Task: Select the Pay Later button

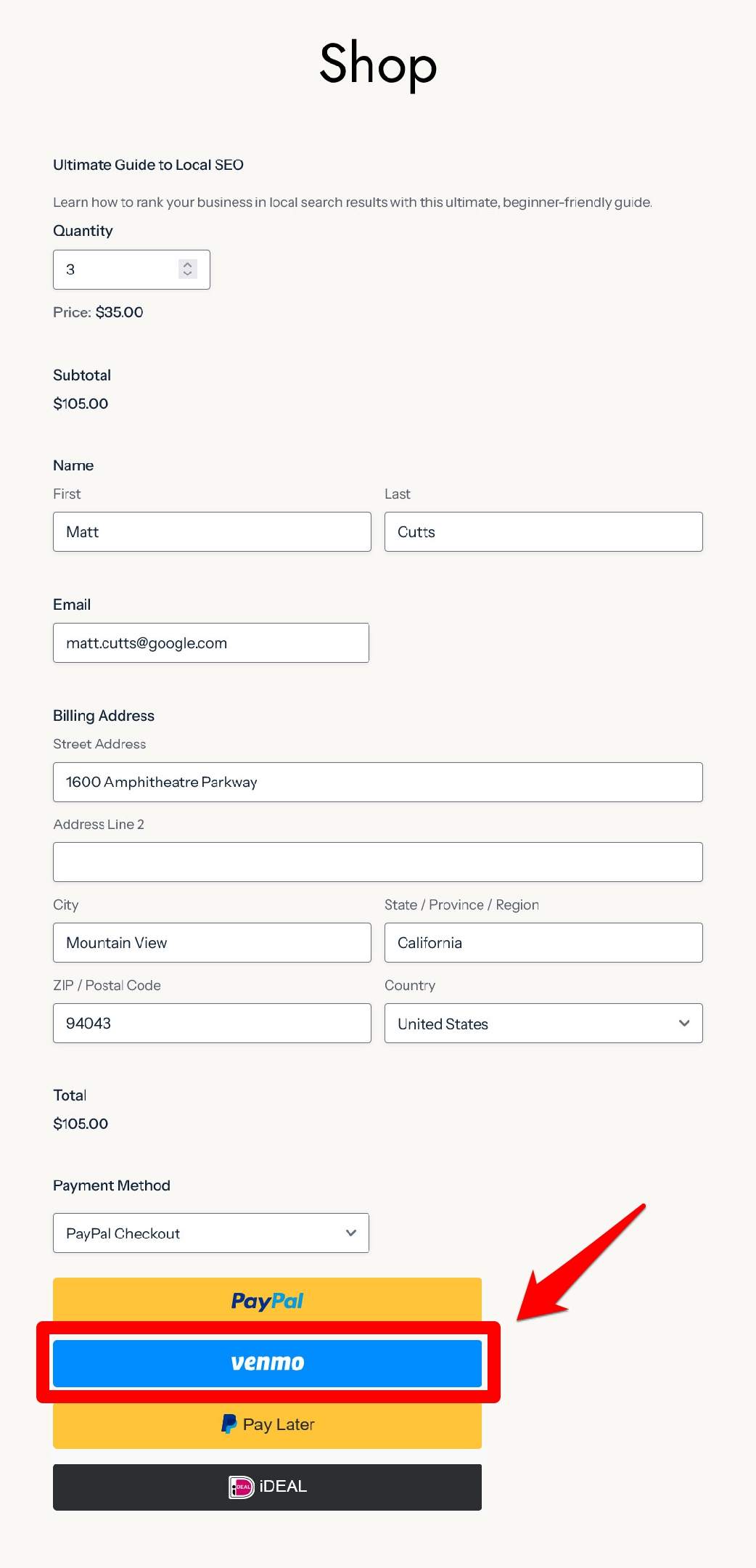Action: point(267,1425)
